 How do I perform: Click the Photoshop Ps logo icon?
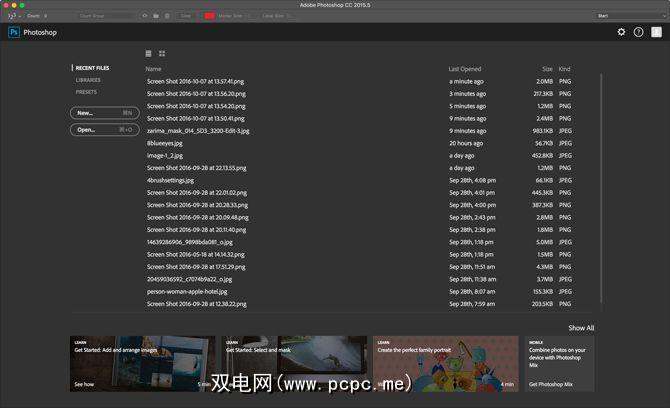[14, 32]
